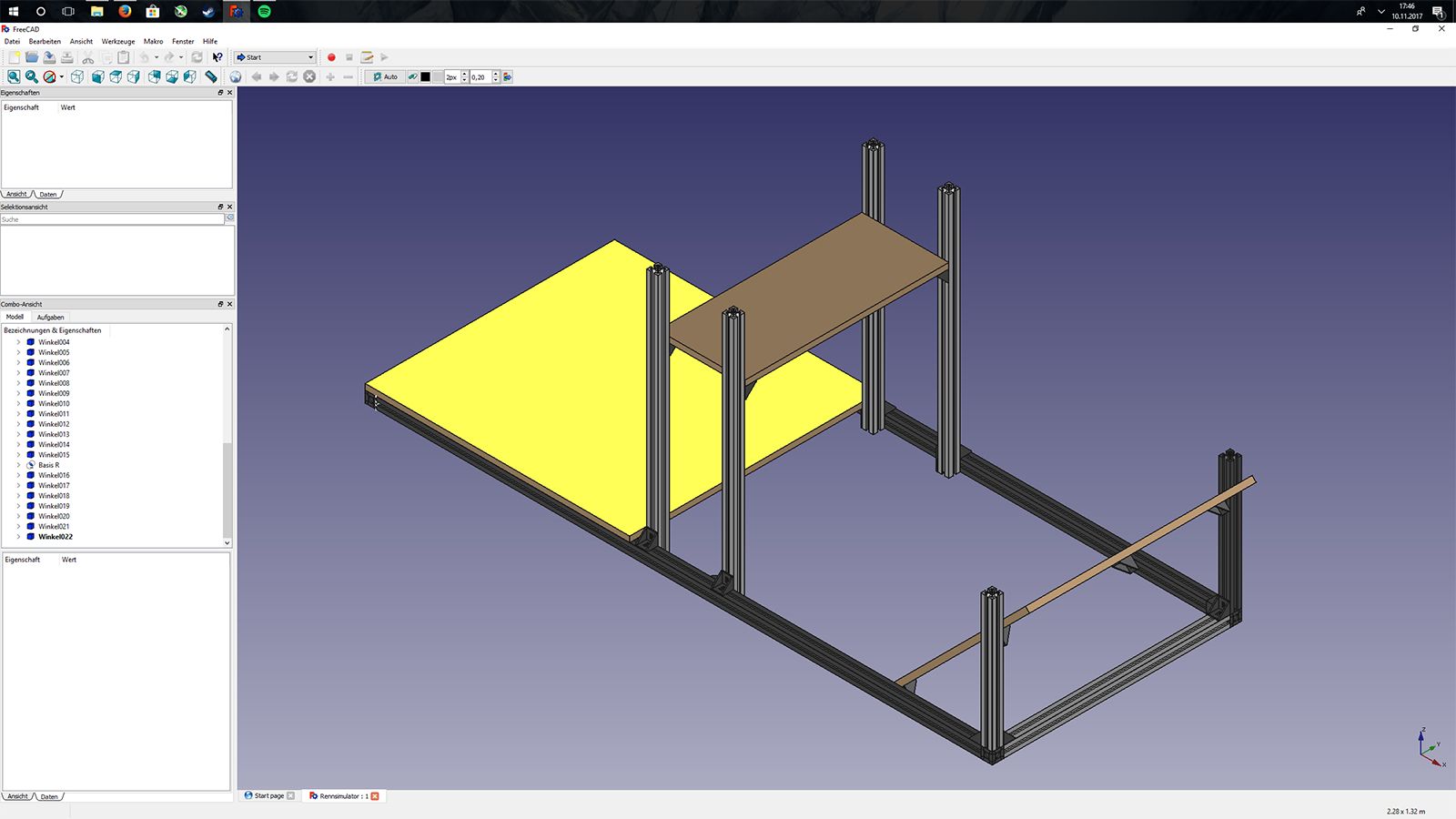Click the Open file folder icon
The image size is (1456, 819).
pos(32,57)
